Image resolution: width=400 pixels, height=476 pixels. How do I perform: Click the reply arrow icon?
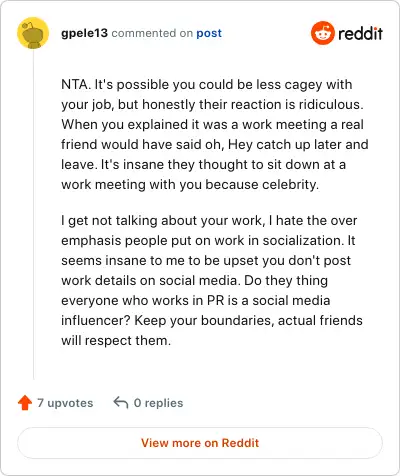[121, 403]
